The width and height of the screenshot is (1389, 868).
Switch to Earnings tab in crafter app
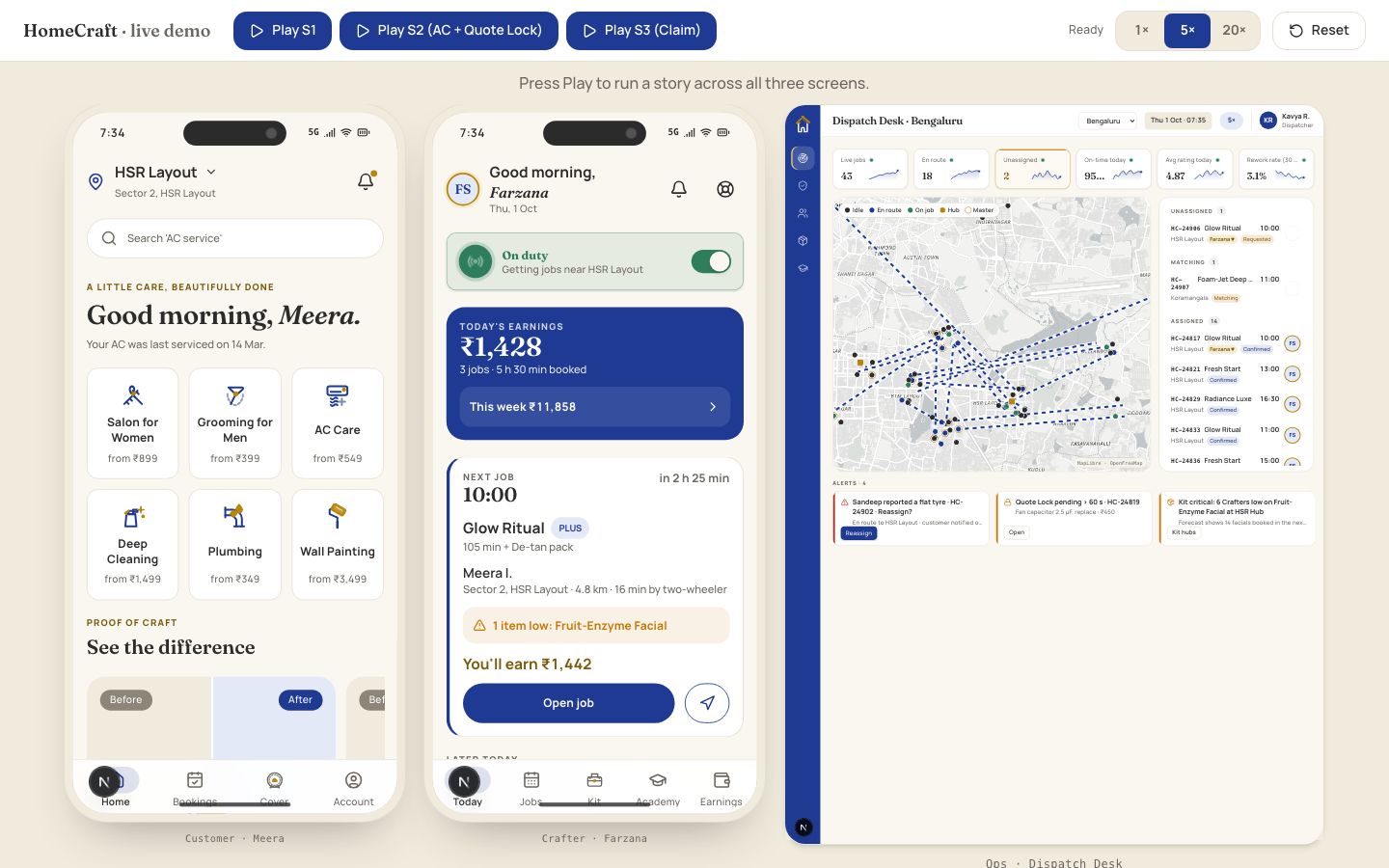pyautogui.click(x=721, y=788)
